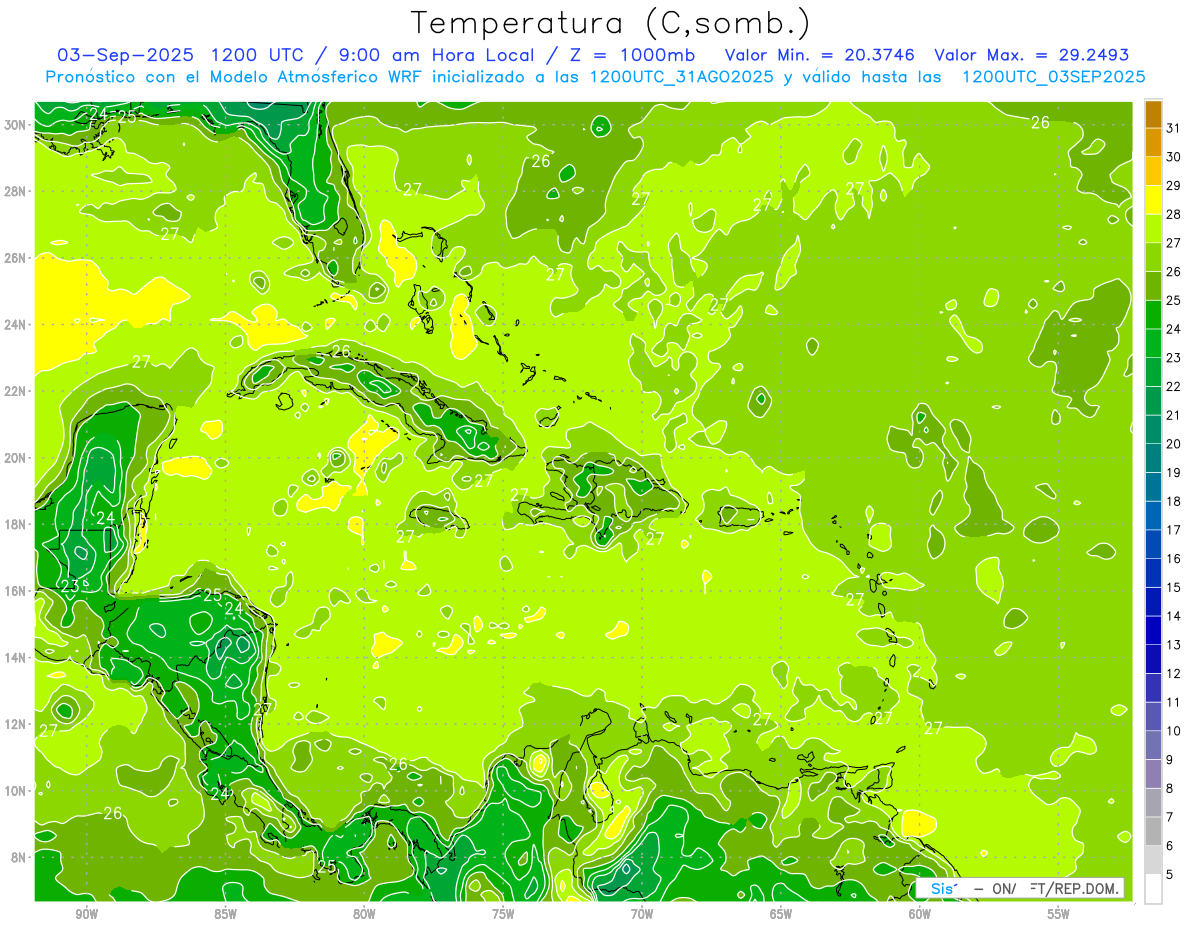Click the 'Z = 1000mb' level text
Viewport: 1200px width, 927px height.
630,55
